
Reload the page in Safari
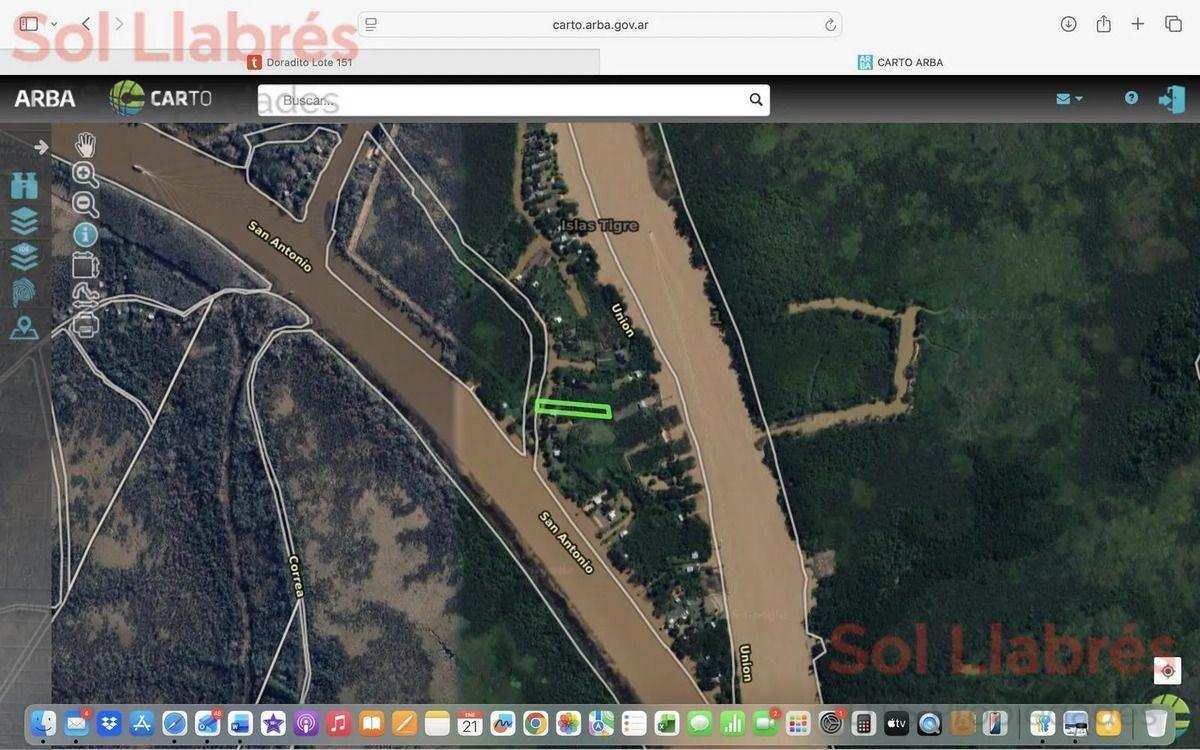[830, 25]
